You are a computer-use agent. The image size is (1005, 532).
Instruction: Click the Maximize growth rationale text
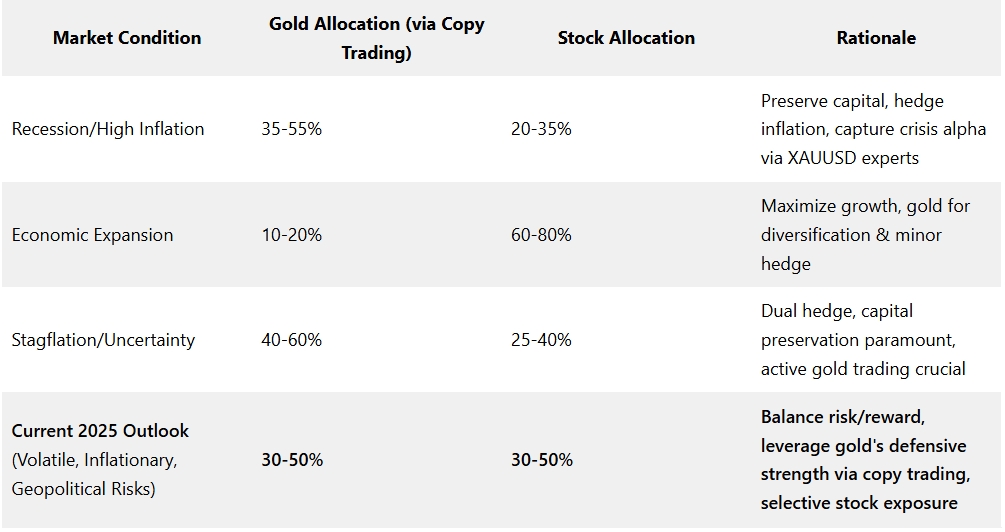pos(865,235)
